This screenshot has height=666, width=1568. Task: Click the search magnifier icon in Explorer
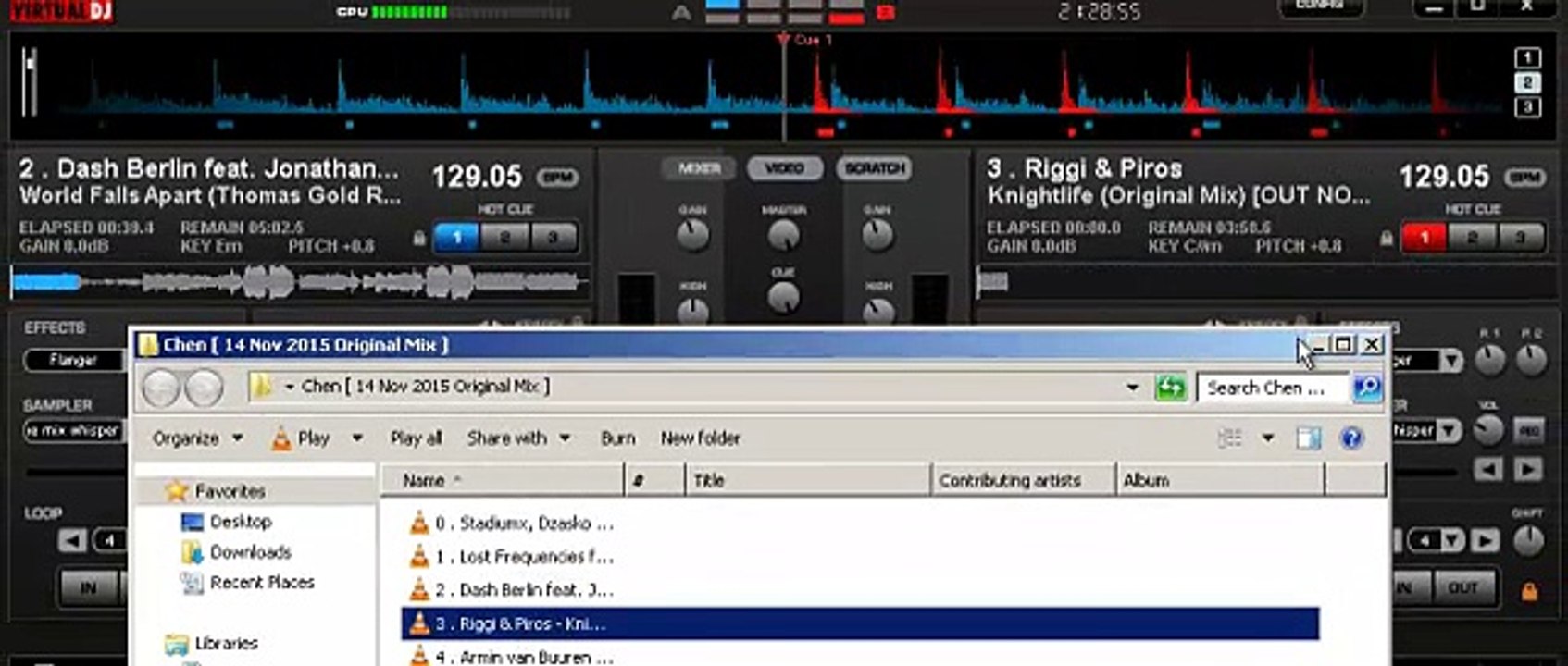coord(1367,388)
